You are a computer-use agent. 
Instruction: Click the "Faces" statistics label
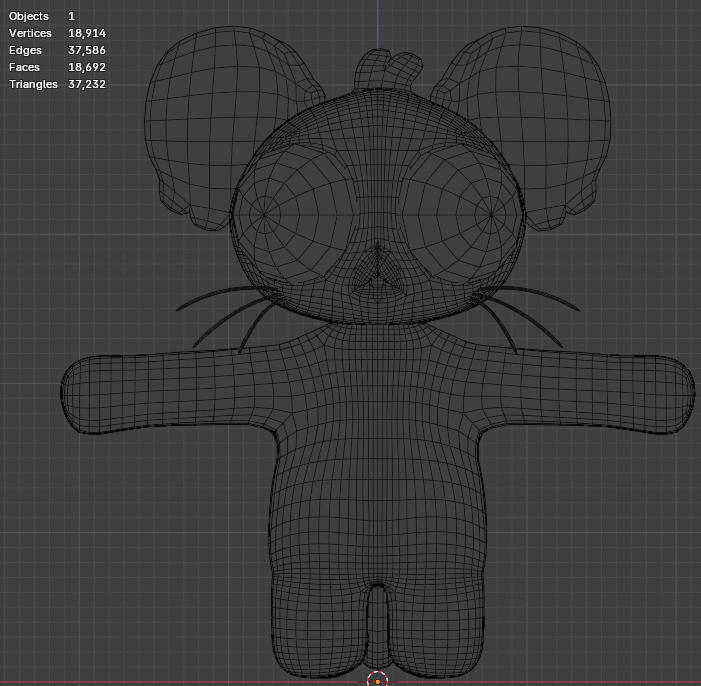(24, 67)
